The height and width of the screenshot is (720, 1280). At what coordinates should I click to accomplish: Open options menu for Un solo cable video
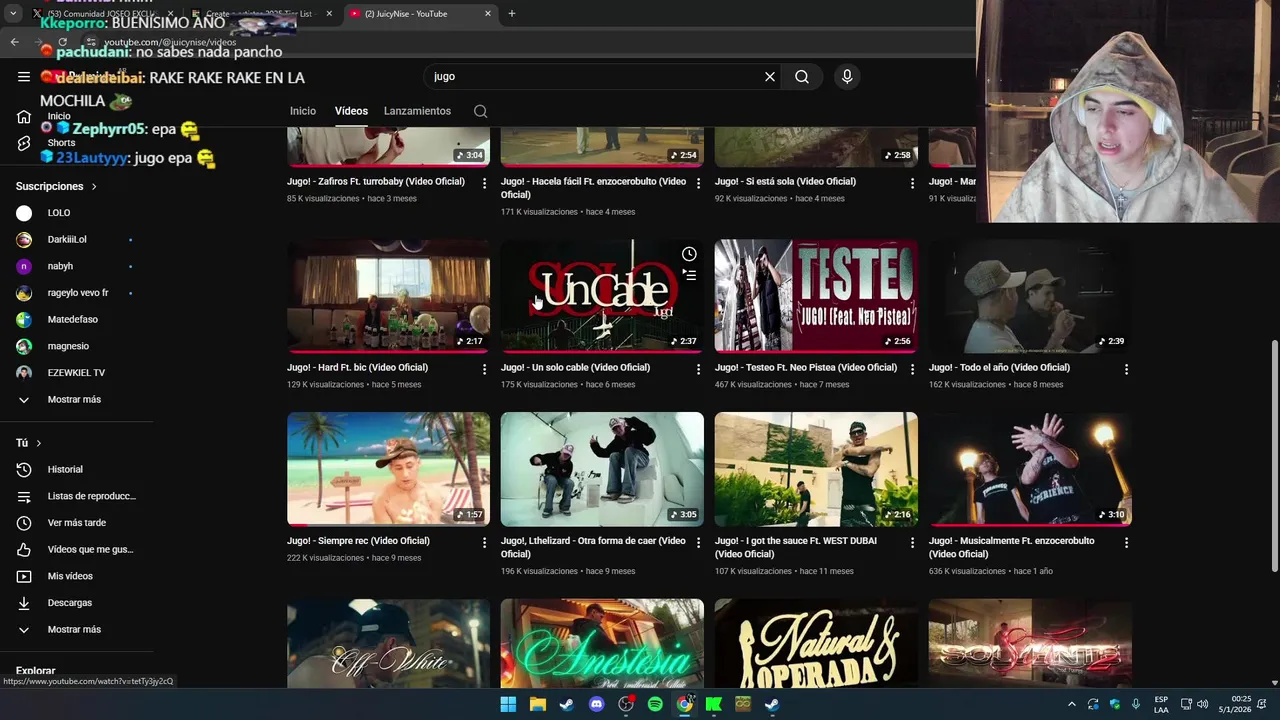[699, 369]
